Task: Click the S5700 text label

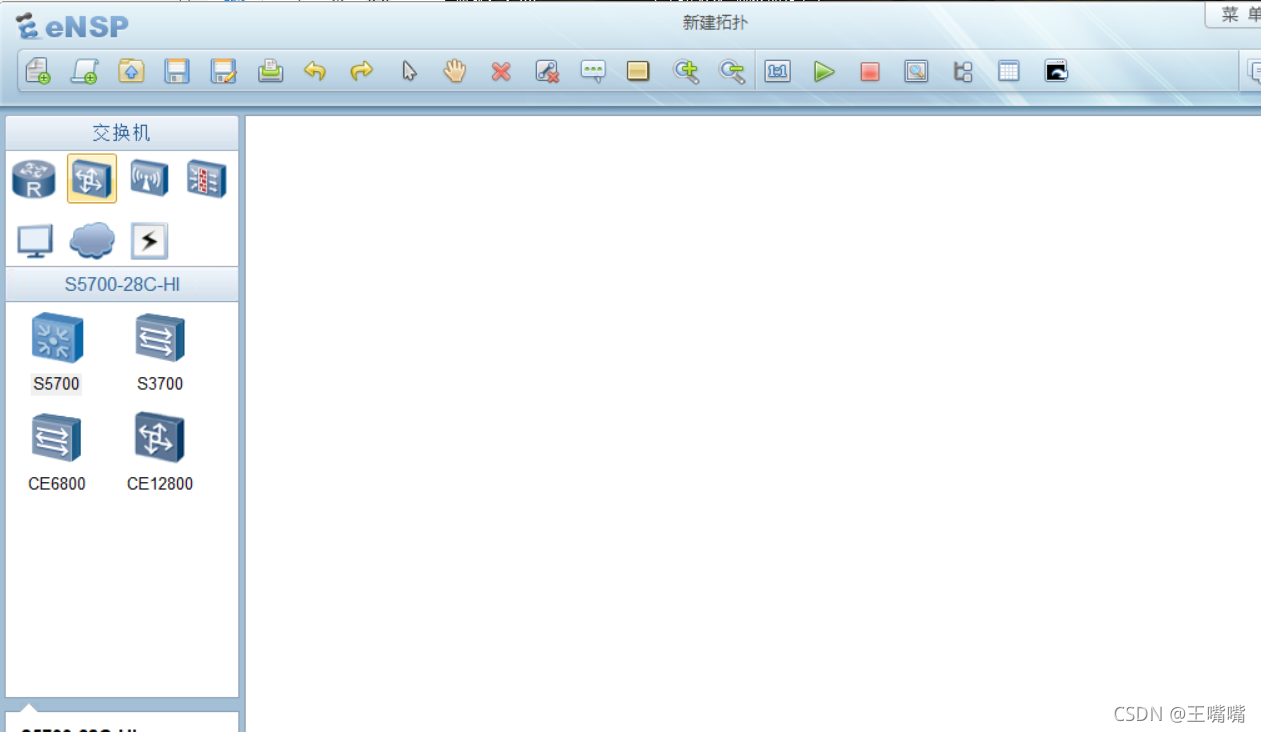Action: coord(56,384)
